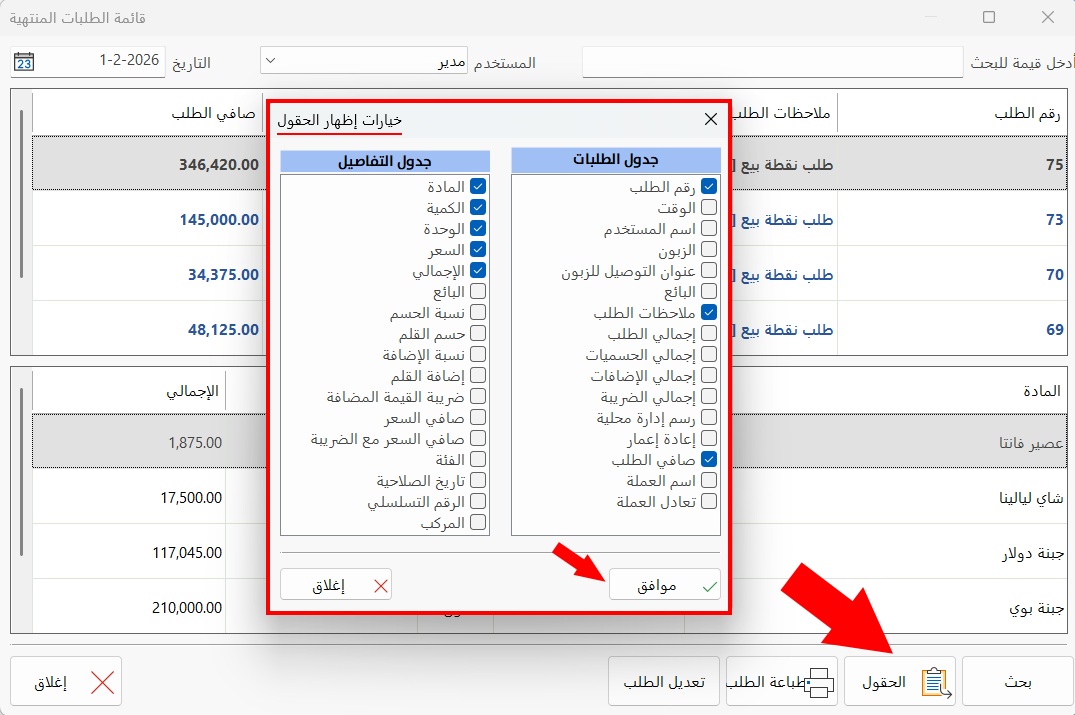Disable the صافي الطلب checkbox

click(x=708, y=458)
